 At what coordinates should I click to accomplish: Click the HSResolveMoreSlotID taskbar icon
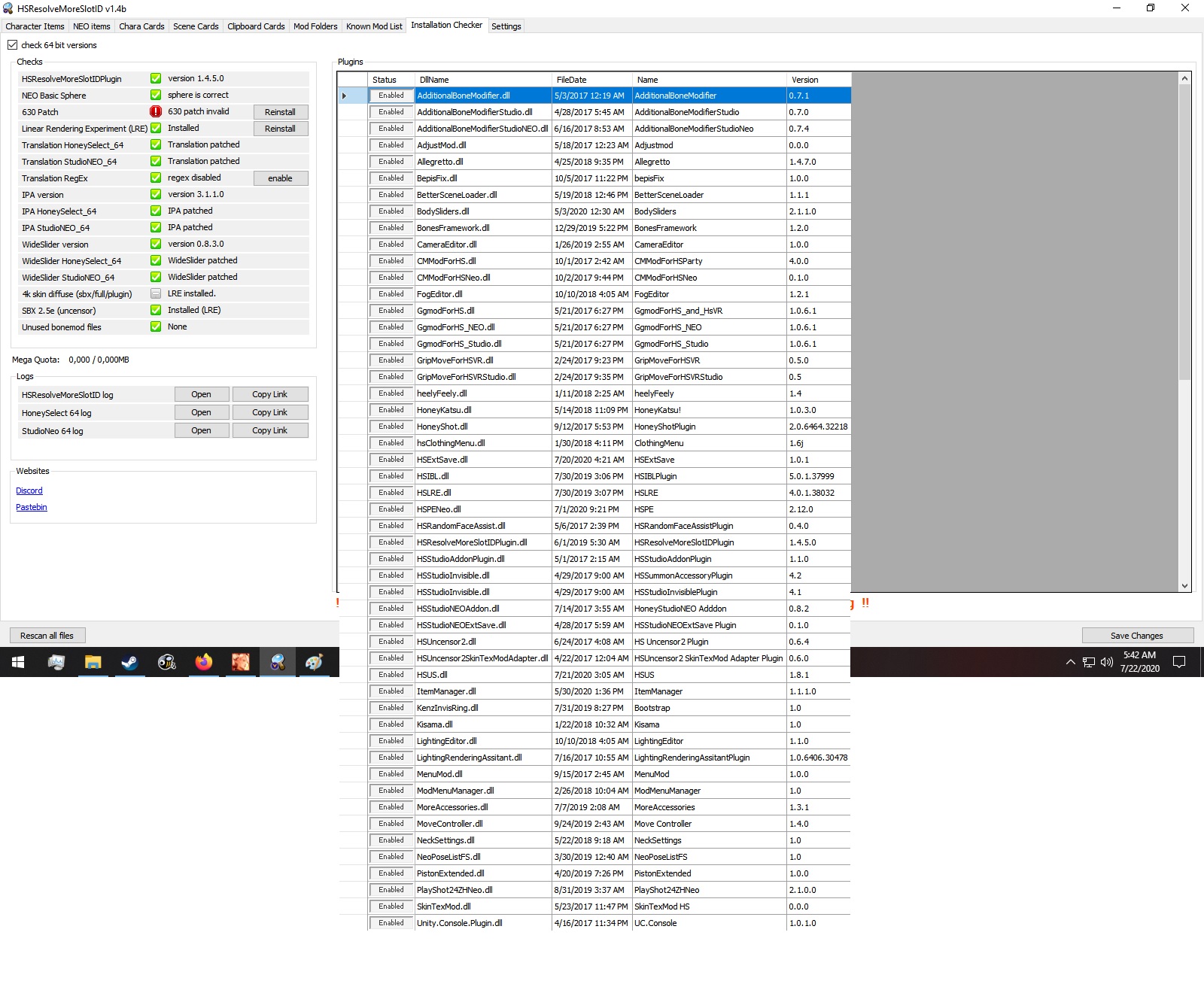(x=277, y=662)
